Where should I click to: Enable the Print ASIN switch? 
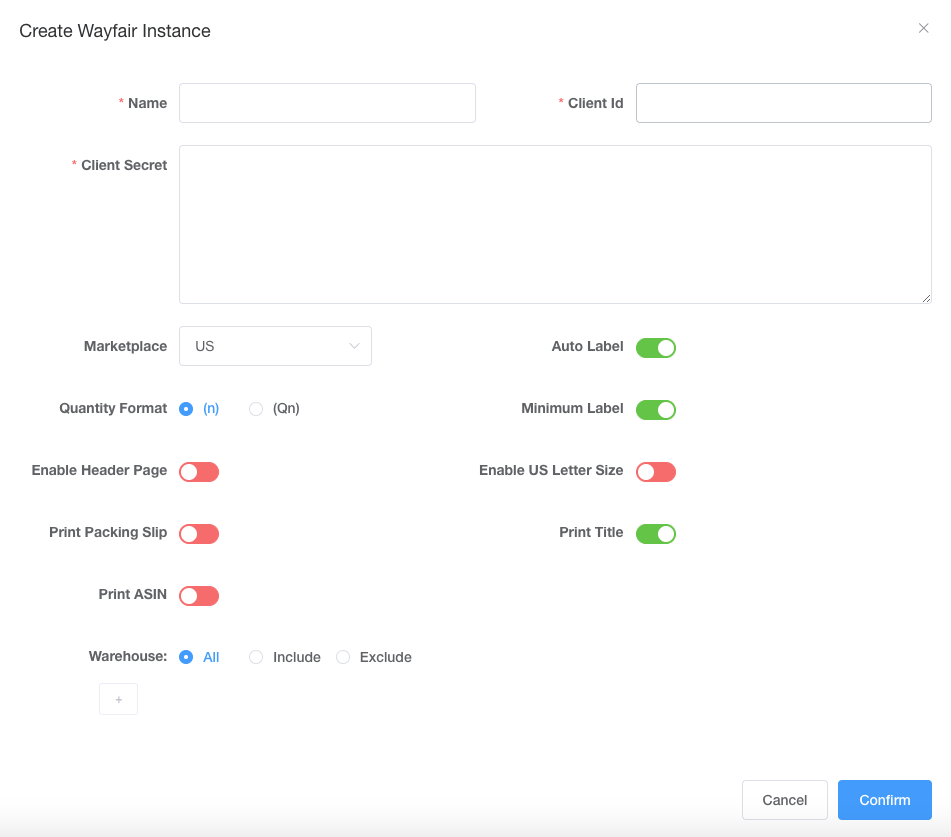click(199, 596)
